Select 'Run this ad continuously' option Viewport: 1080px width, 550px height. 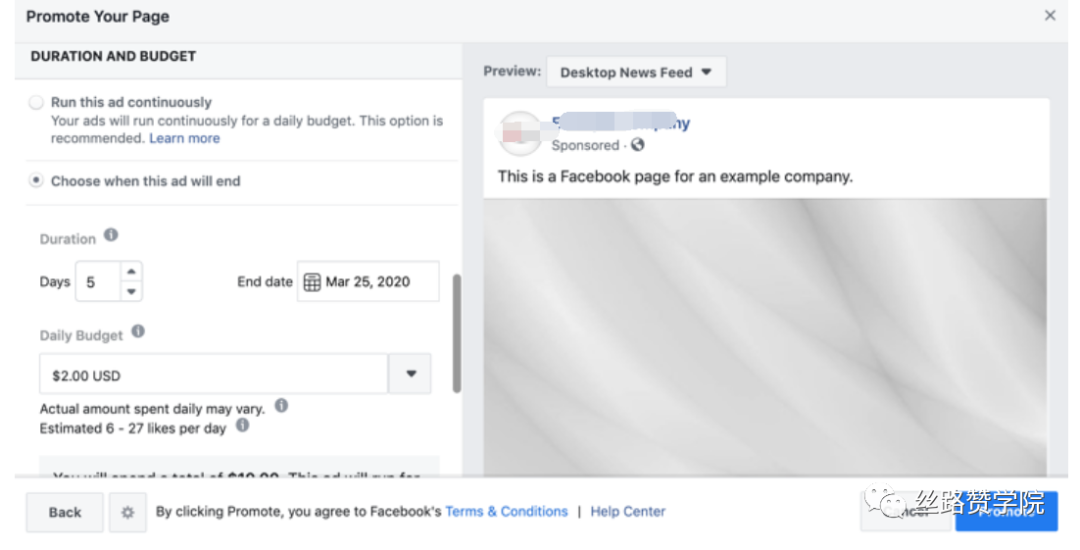[x=36, y=103]
